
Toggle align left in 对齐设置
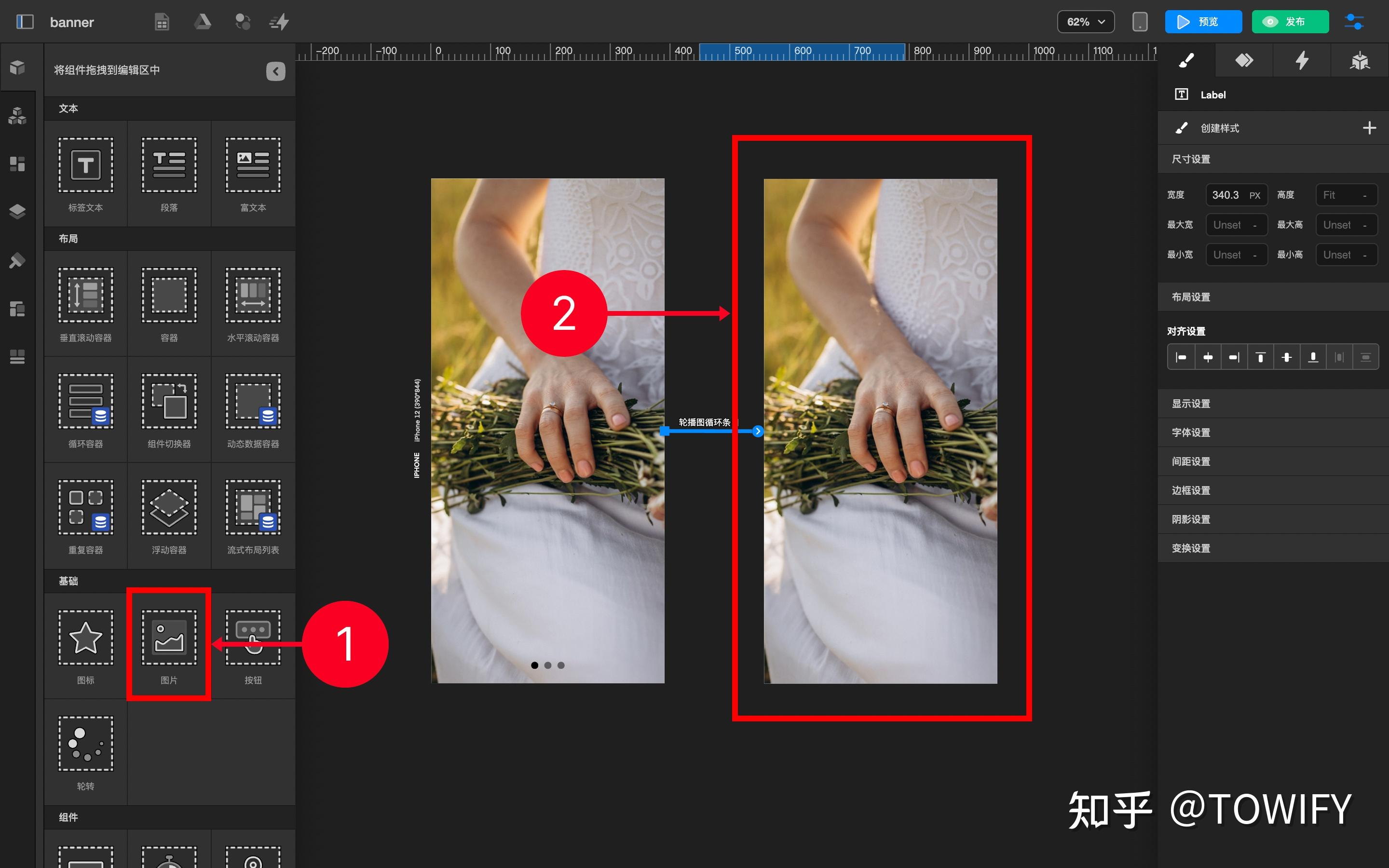coord(1181,357)
